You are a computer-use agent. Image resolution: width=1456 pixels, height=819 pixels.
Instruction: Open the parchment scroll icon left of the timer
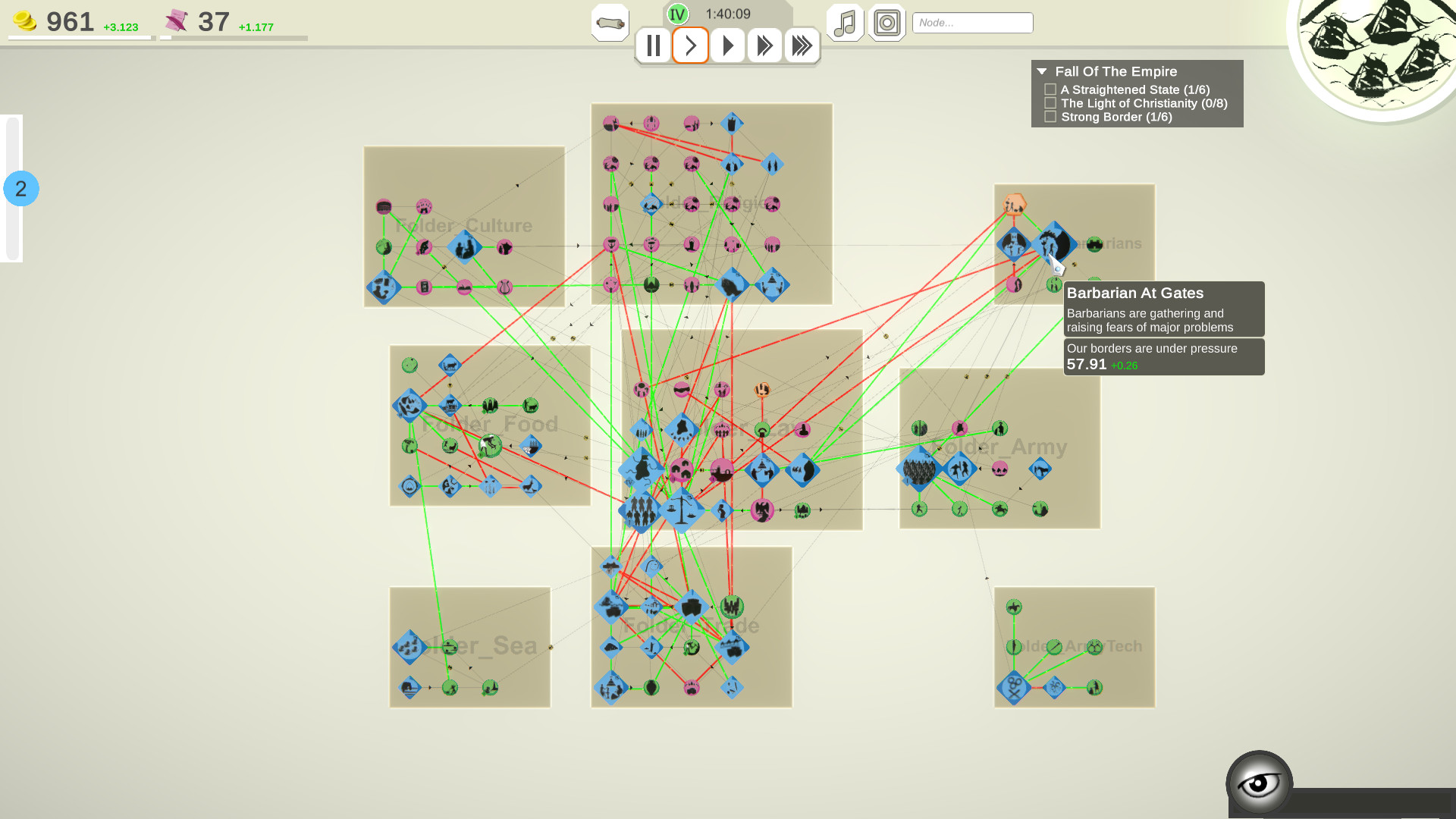pos(610,23)
